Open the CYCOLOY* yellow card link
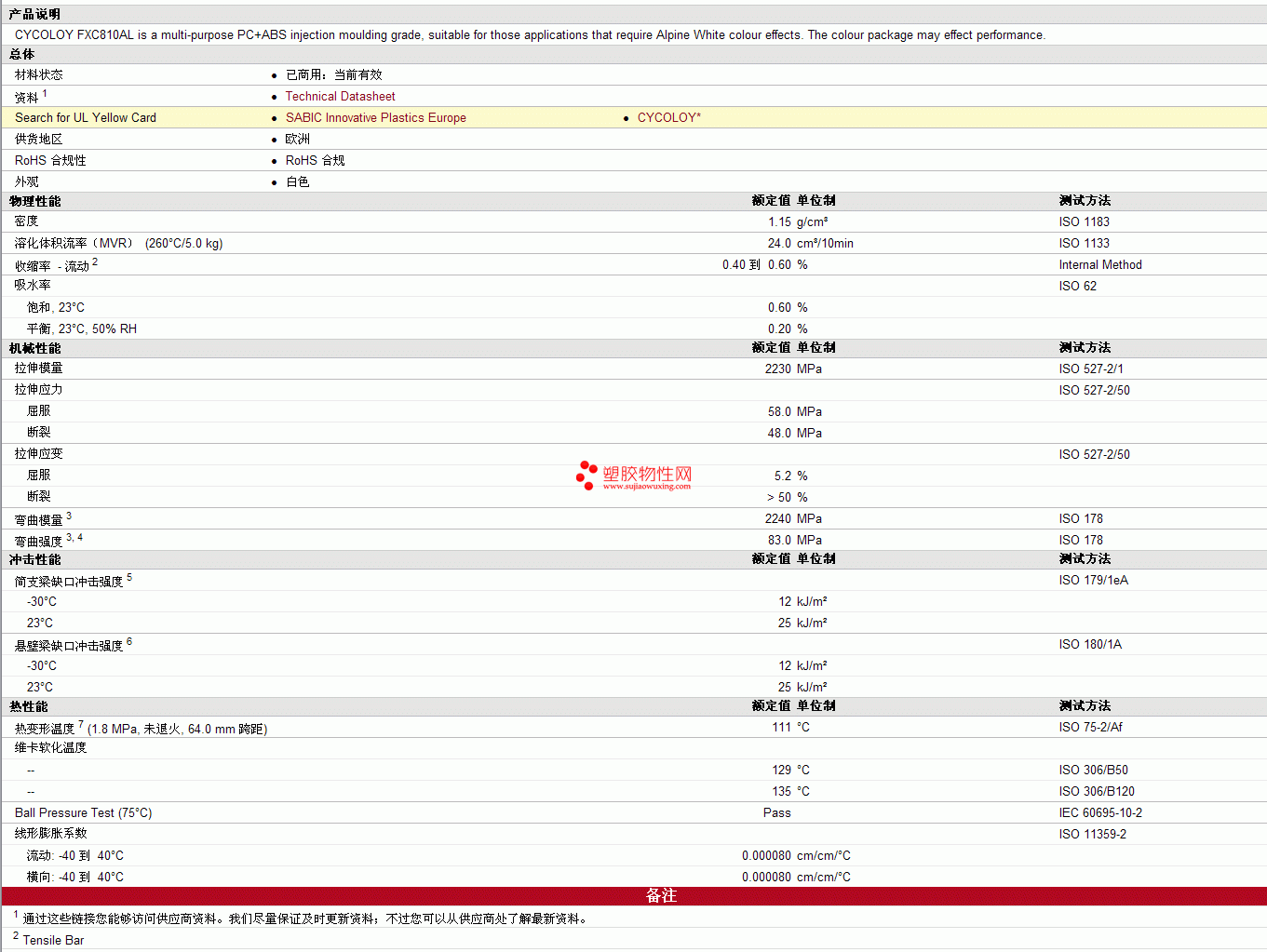Screen dimensions: 1267x952 point(668,118)
